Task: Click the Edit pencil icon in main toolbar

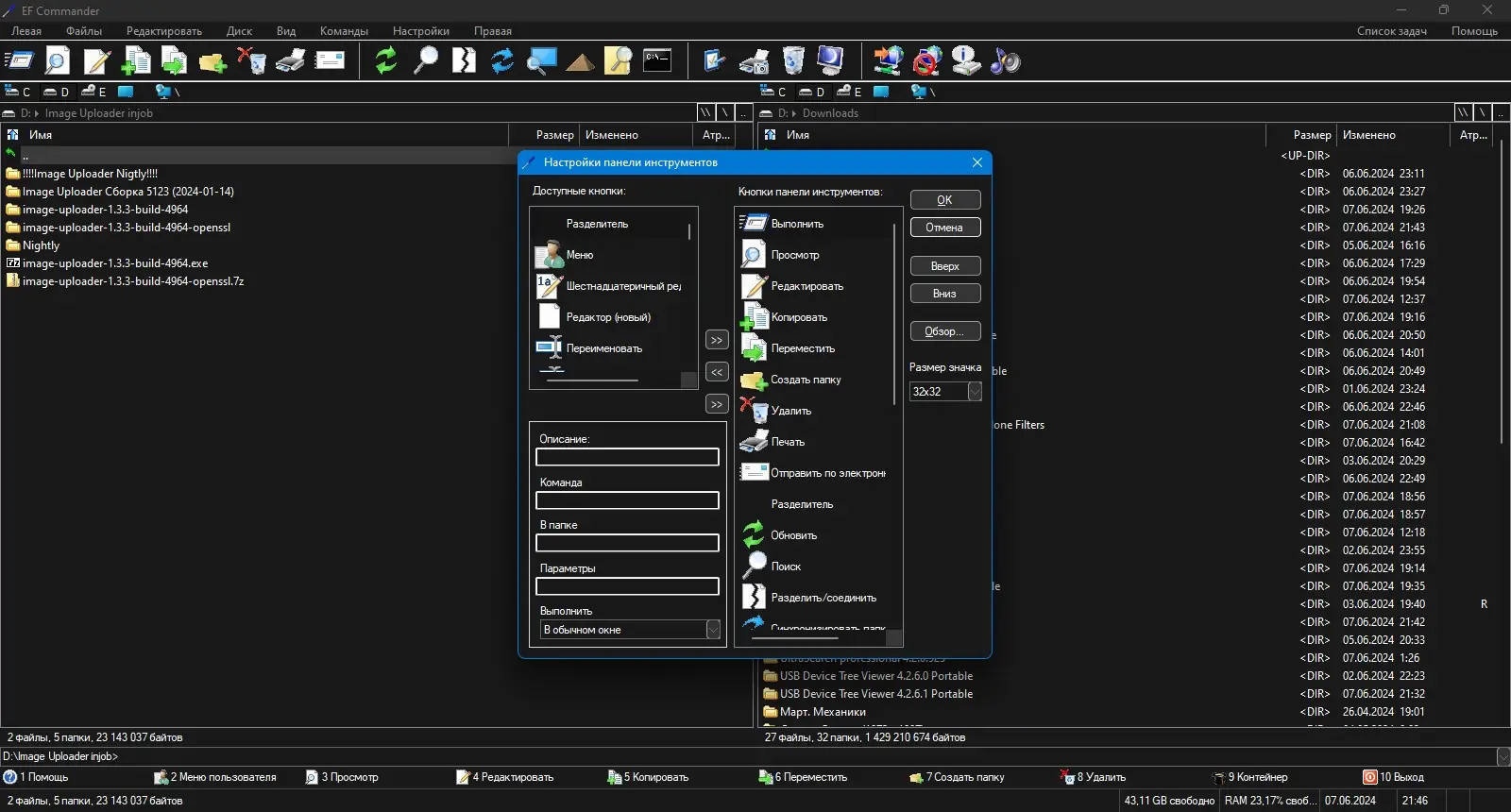Action: (96, 61)
